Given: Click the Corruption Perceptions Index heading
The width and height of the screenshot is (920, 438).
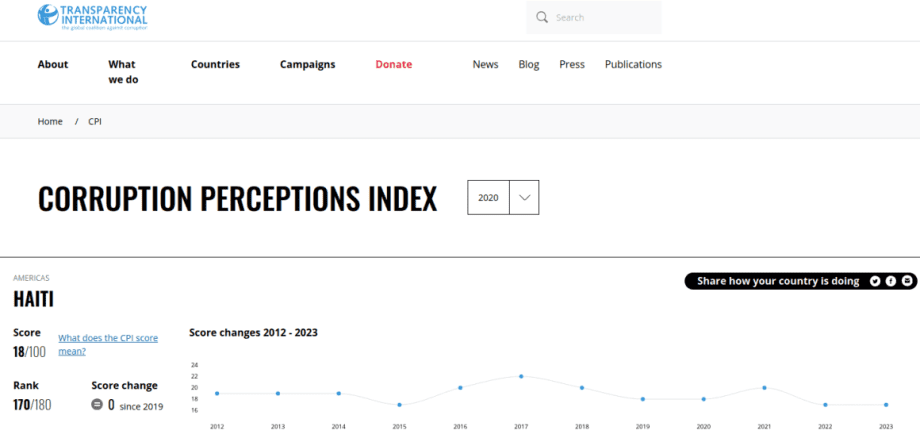Looking at the screenshot, I should click(238, 199).
